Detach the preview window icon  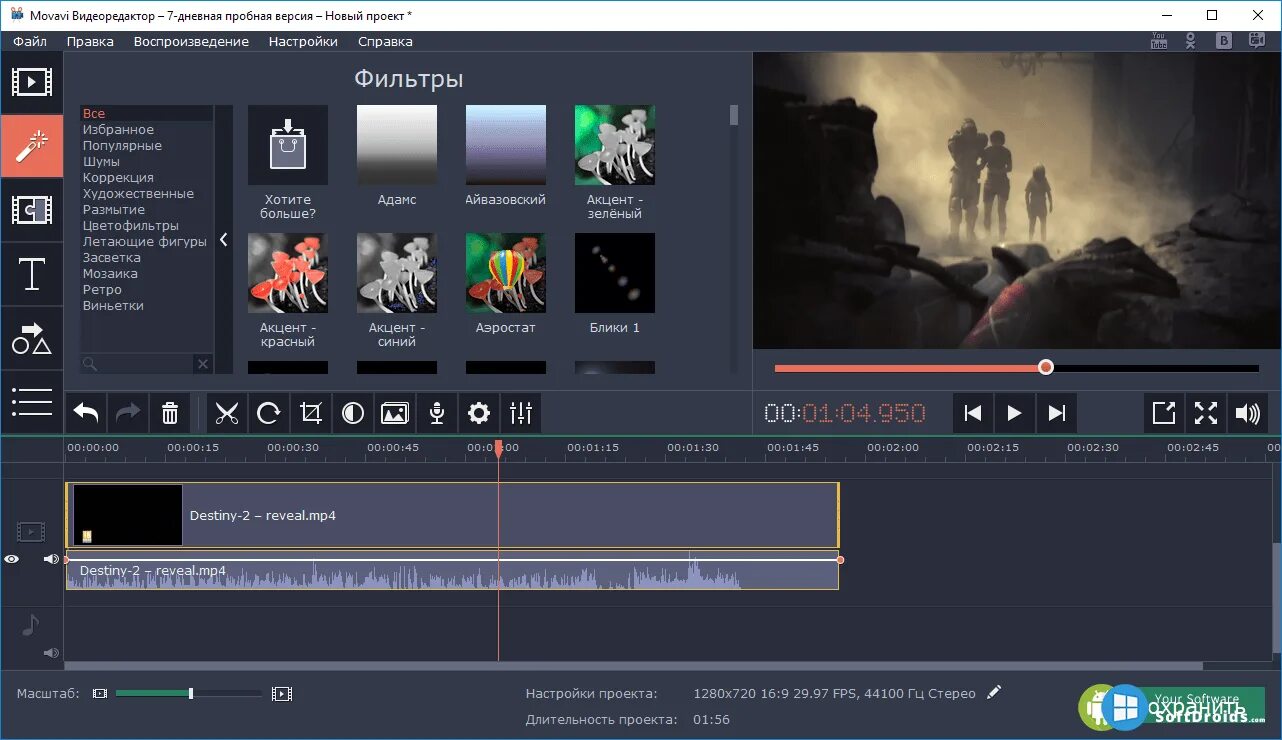point(1164,413)
